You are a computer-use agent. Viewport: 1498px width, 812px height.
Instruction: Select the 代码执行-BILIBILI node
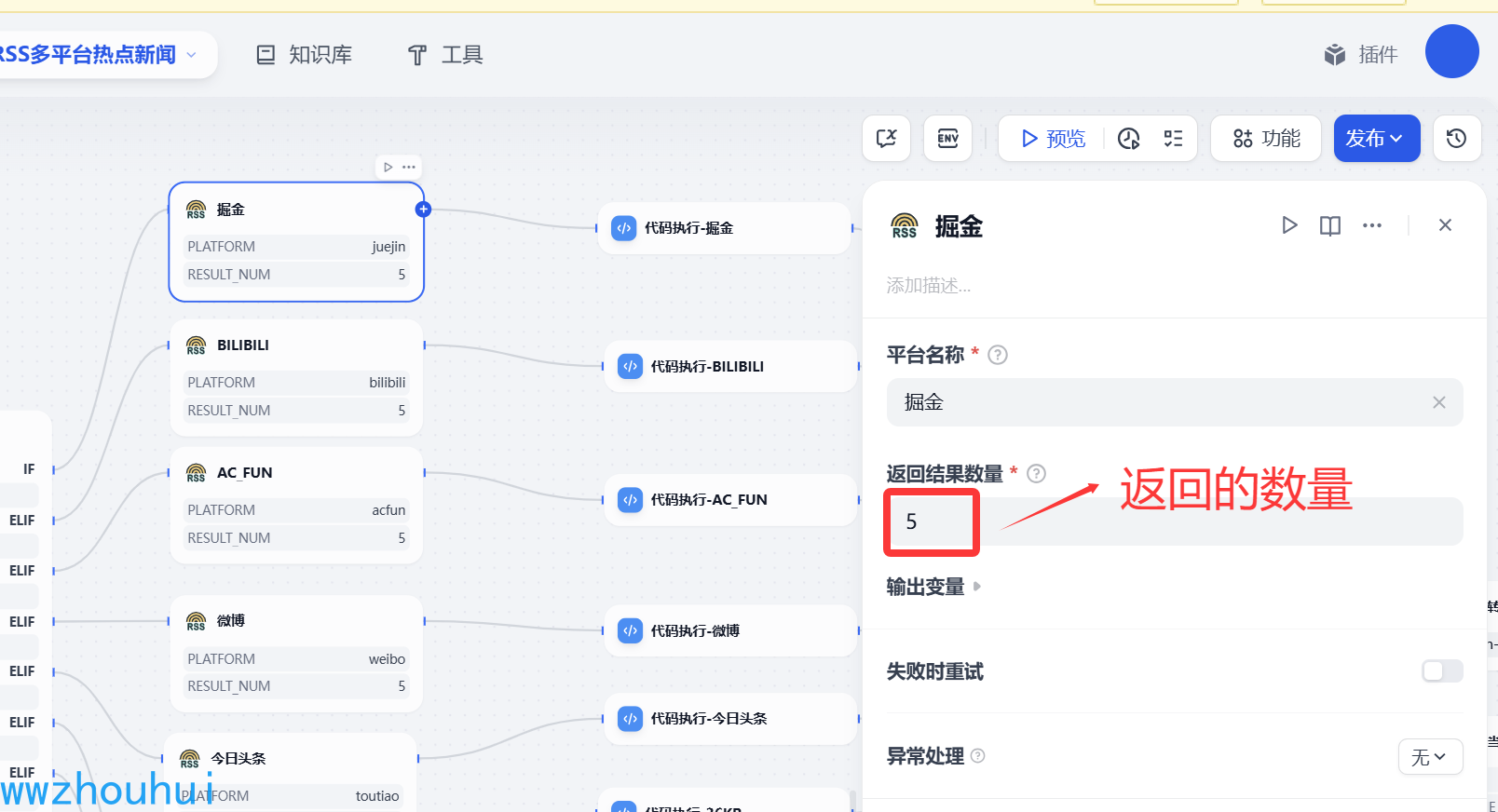pyautogui.click(x=730, y=367)
